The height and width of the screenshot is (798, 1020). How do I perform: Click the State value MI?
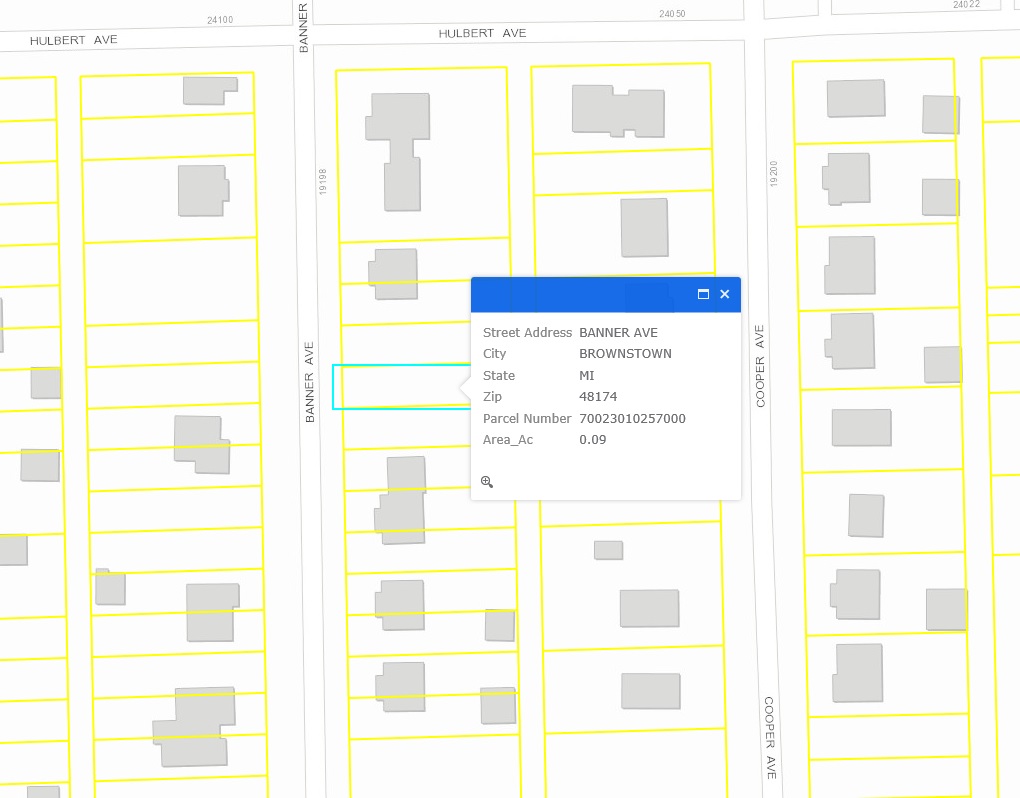[x=587, y=375]
